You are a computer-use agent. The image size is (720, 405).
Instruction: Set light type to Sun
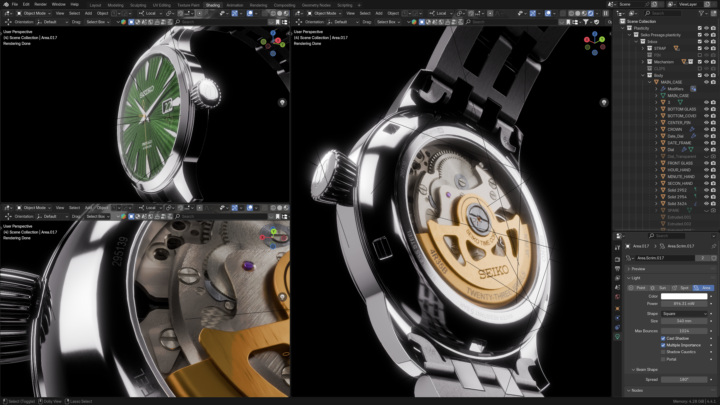(659, 288)
